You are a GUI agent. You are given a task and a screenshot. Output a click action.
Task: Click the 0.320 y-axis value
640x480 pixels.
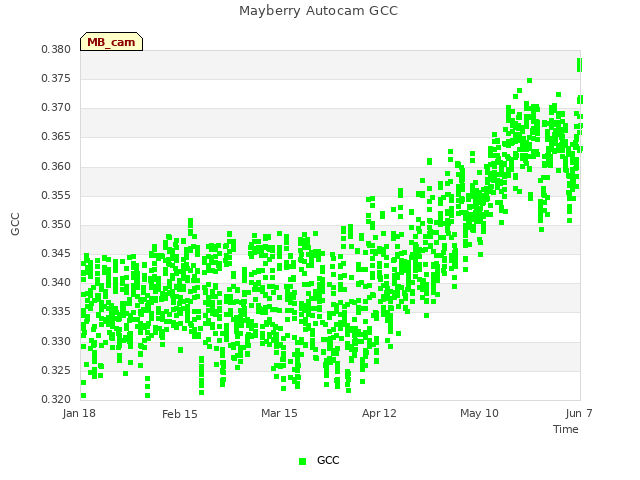(56, 399)
